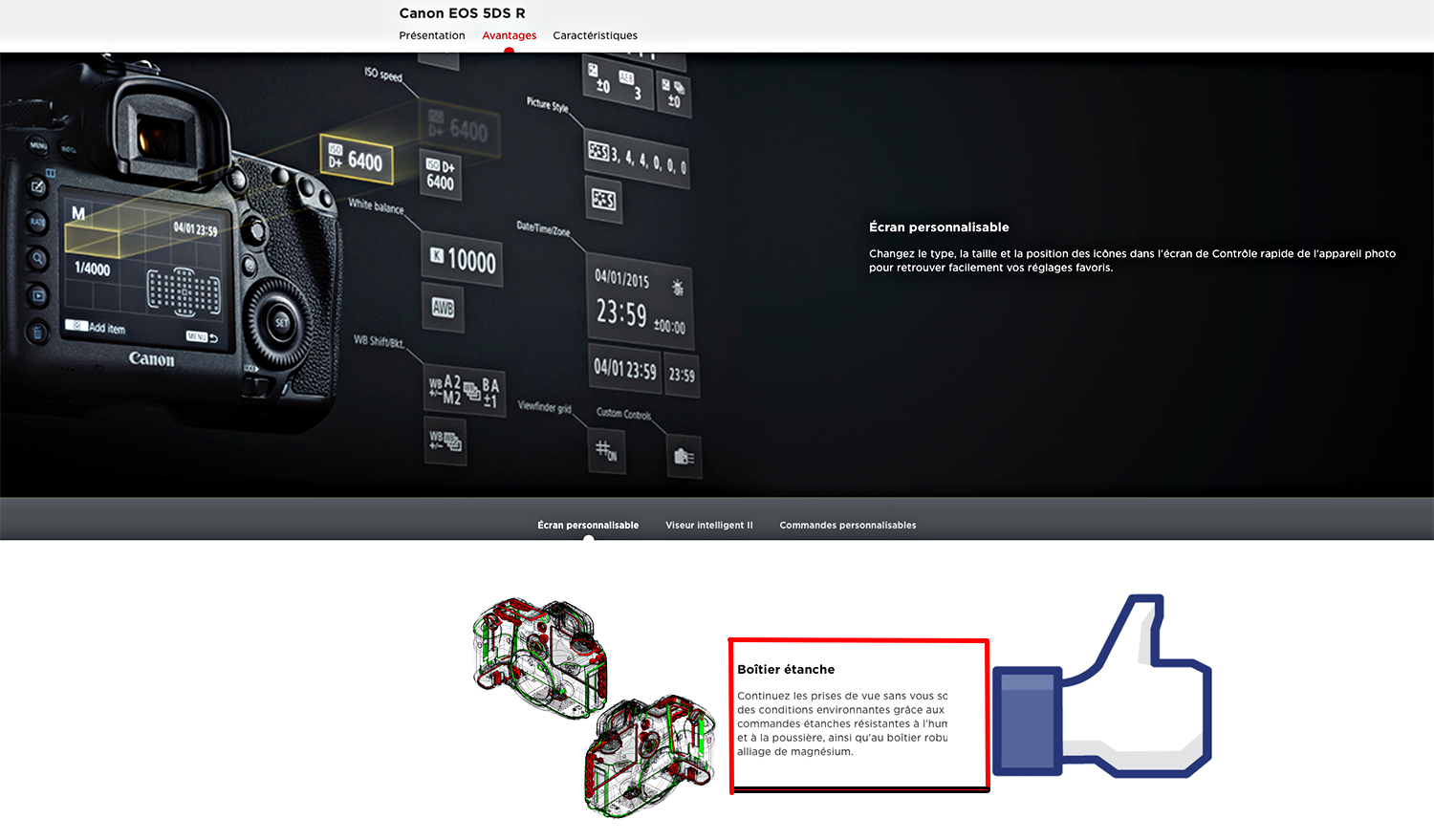
Task: Click the Custom Controls camera icon
Action: coord(684,457)
